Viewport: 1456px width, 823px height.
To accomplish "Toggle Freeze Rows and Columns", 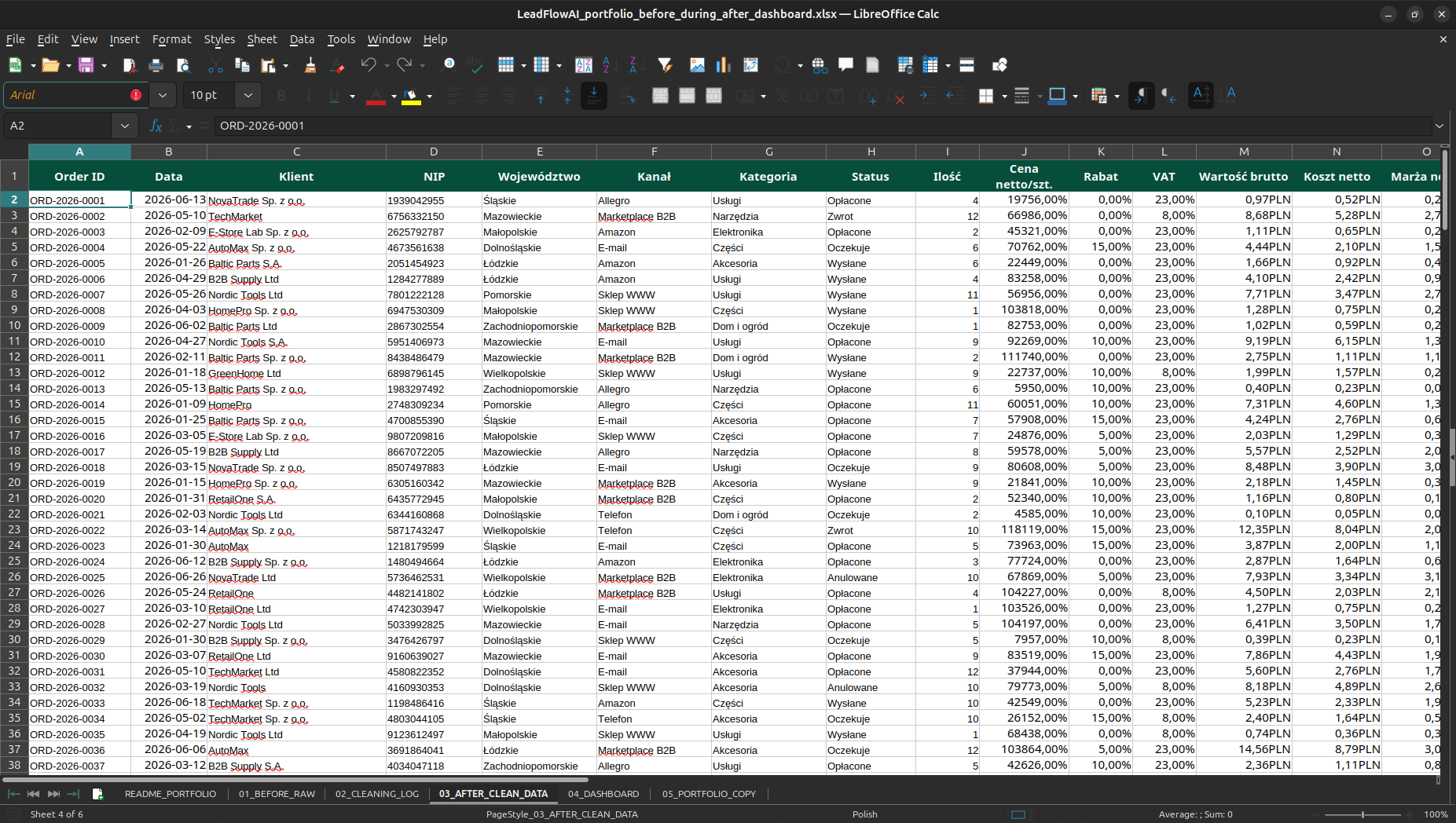I will point(930,65).
